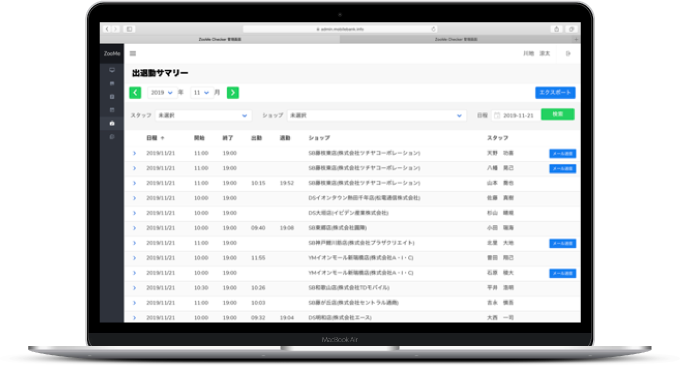Click the logged-in user name at top right
The width and height of the screenshot is (680, 366).
click(536, 53)
